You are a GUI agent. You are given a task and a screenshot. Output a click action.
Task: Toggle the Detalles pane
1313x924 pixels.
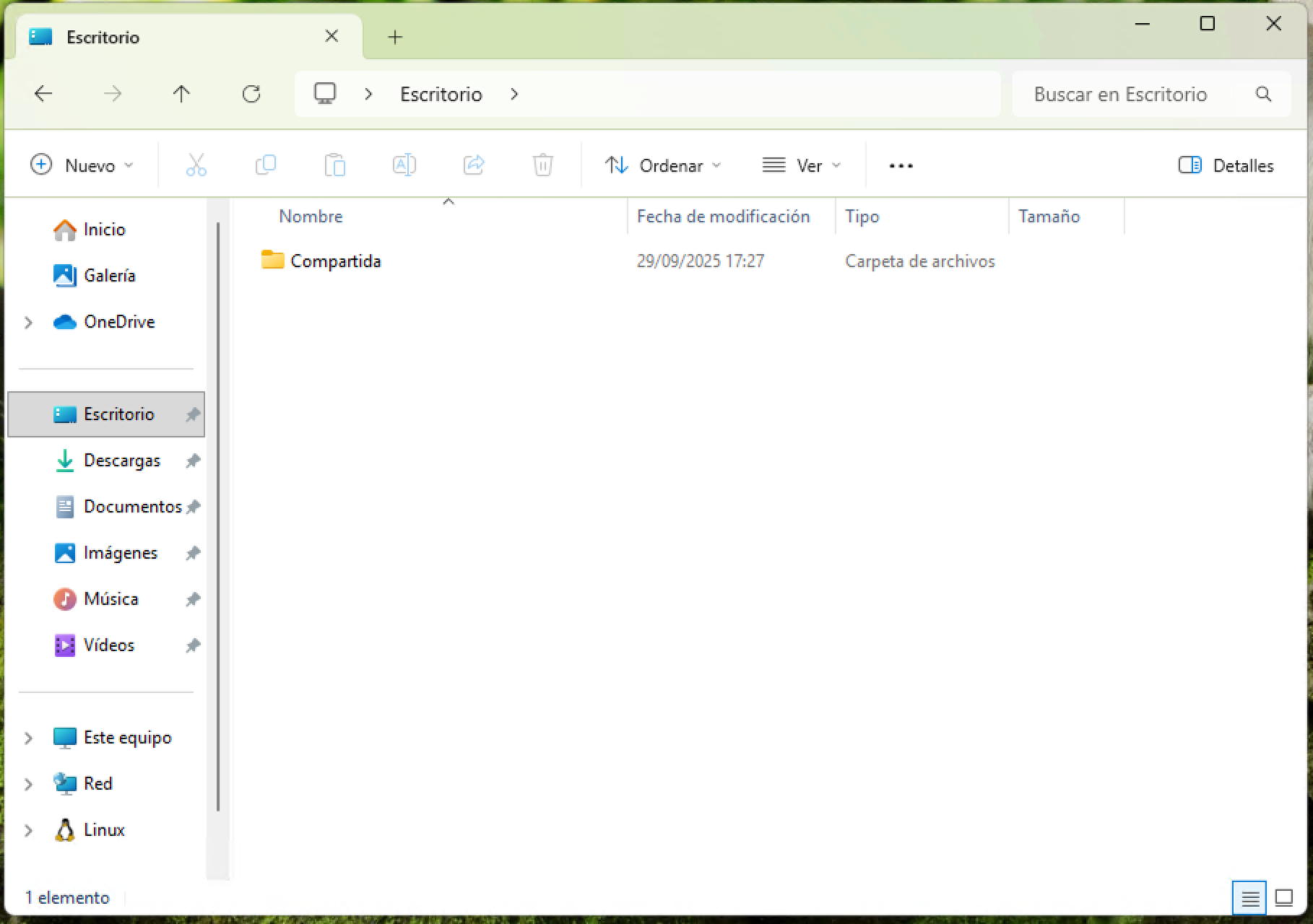pyautogui.click(x=1226, y=165)
